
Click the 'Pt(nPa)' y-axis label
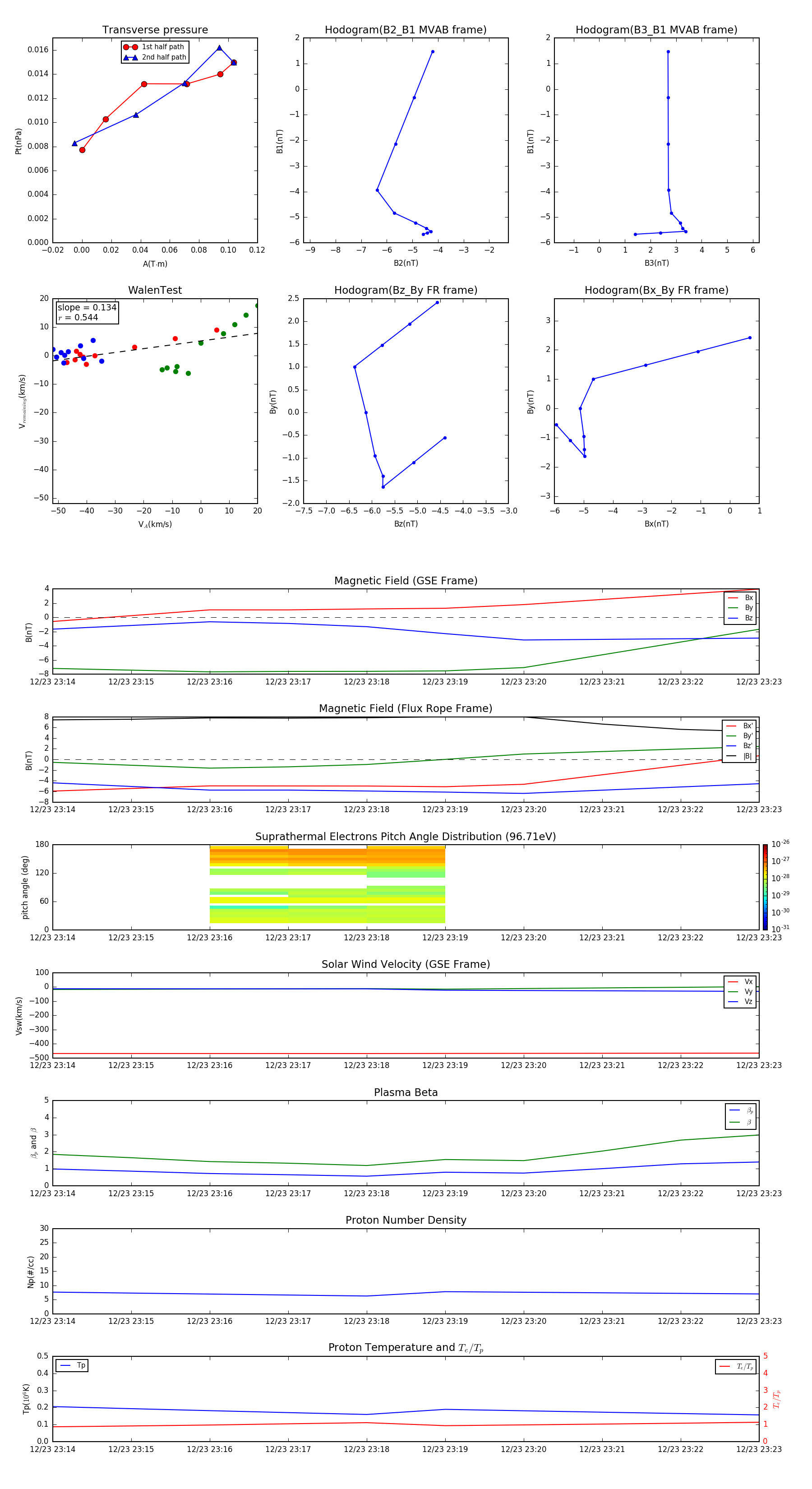point(18,140)
